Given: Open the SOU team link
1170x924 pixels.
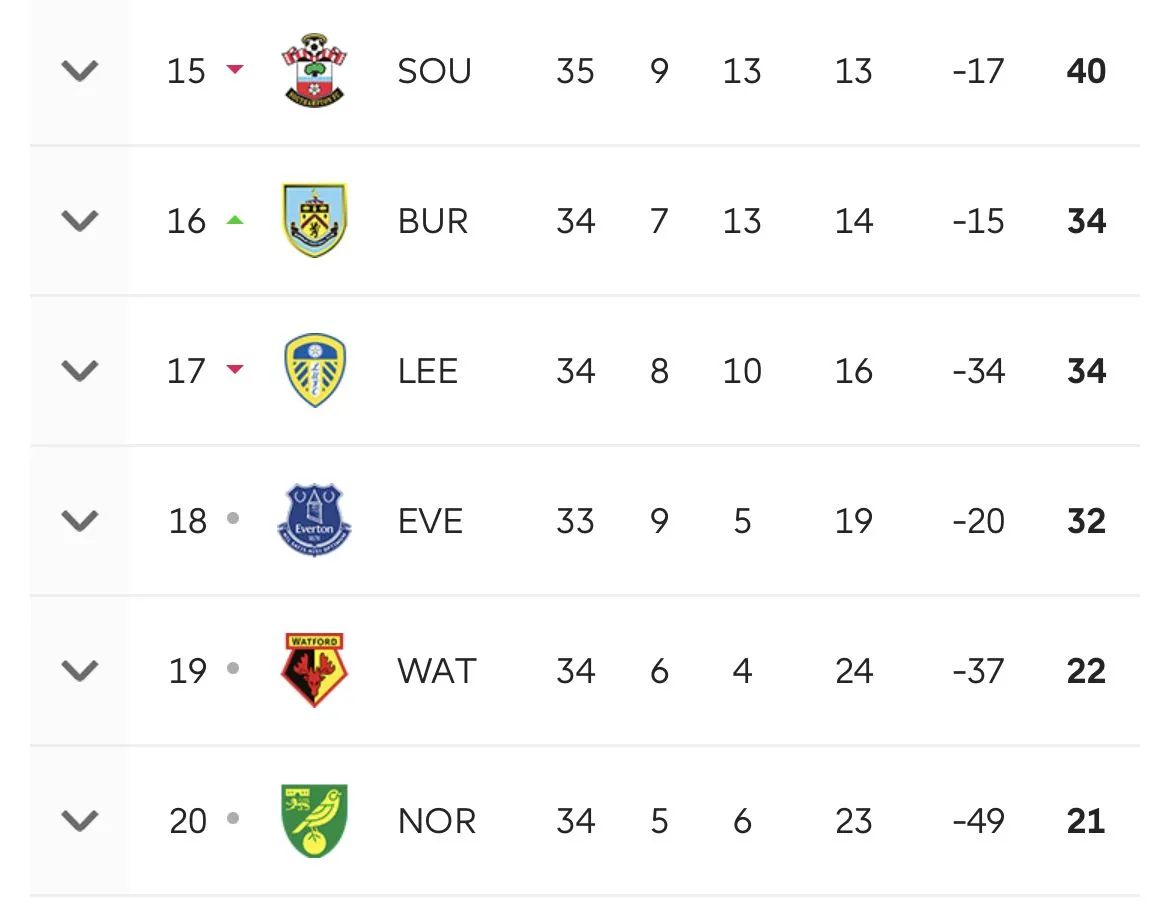Looking at the screenshot, I should click(434, 71).
